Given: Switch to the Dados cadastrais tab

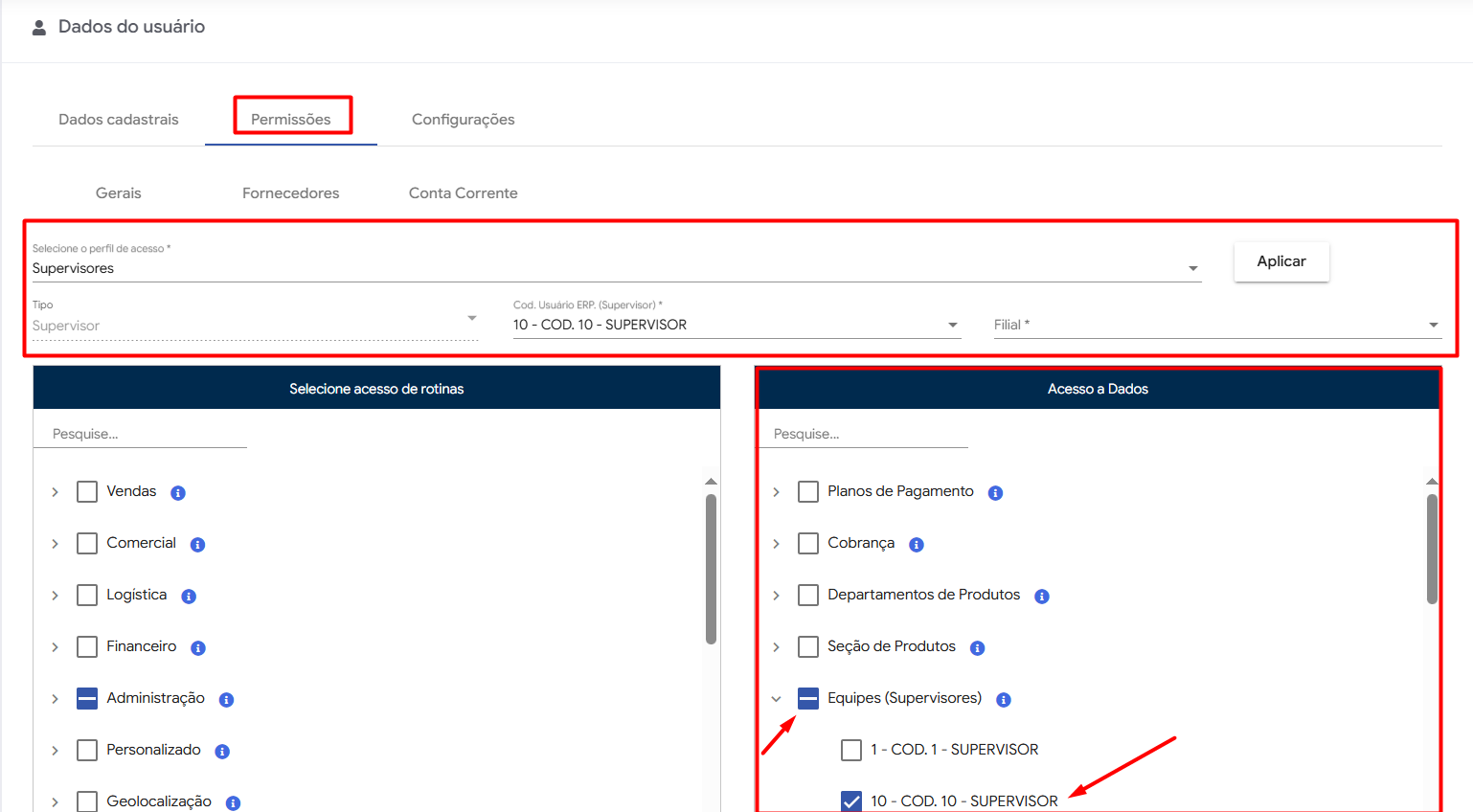Looking at the screenshot, I should click(x=119, y=120).
